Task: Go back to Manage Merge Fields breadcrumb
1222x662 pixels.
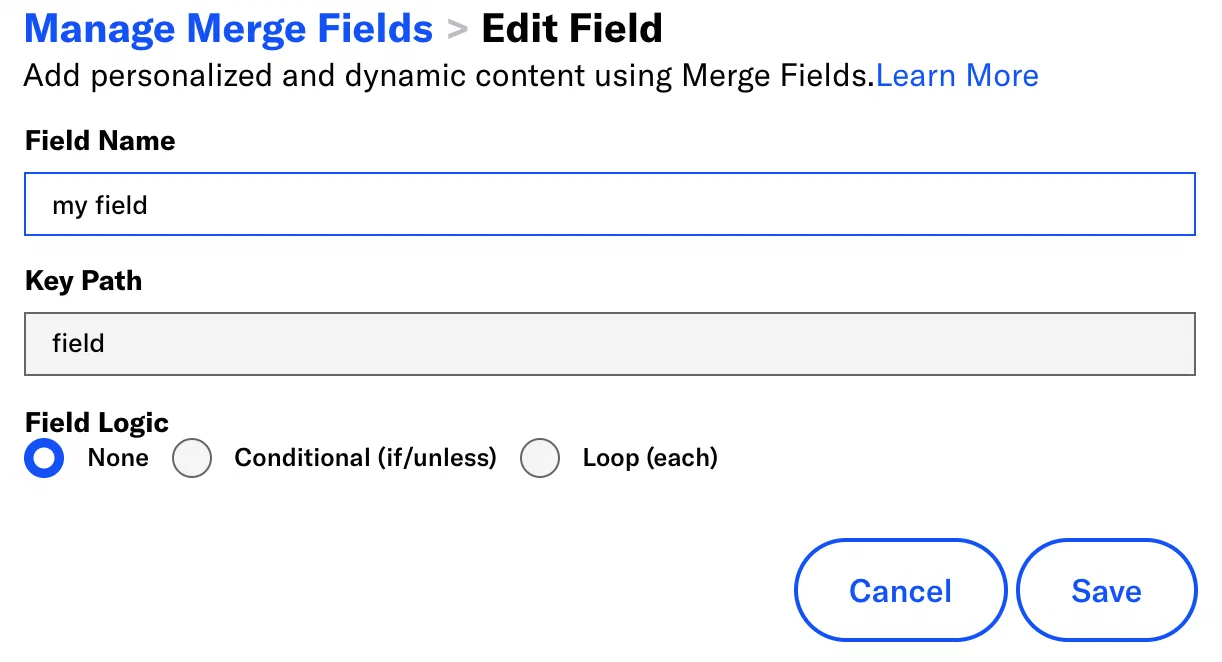Action: (x=228, y=29)
